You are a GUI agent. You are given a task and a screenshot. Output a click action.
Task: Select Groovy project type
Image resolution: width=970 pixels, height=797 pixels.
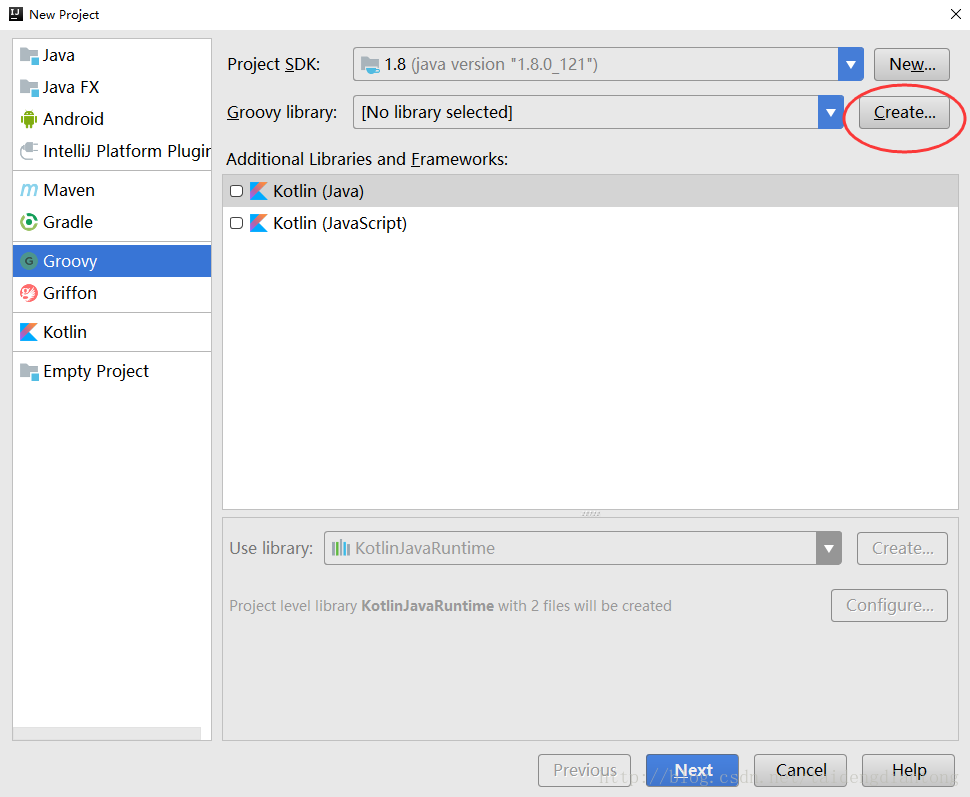112,261
